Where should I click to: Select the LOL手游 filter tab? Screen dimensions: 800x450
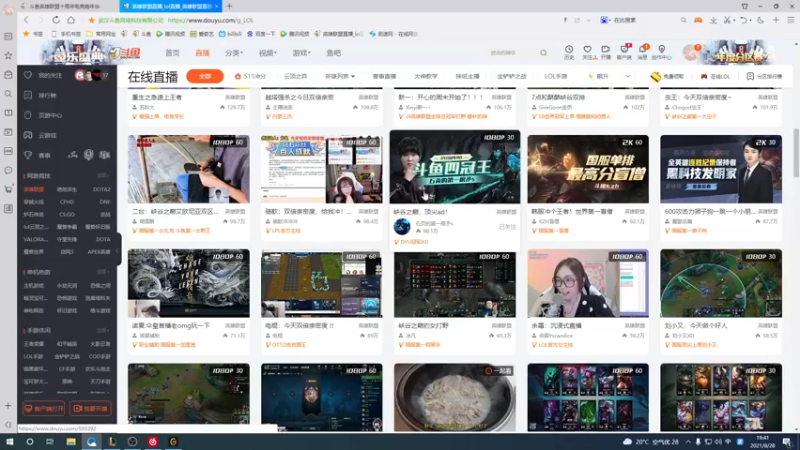(556, 76)
